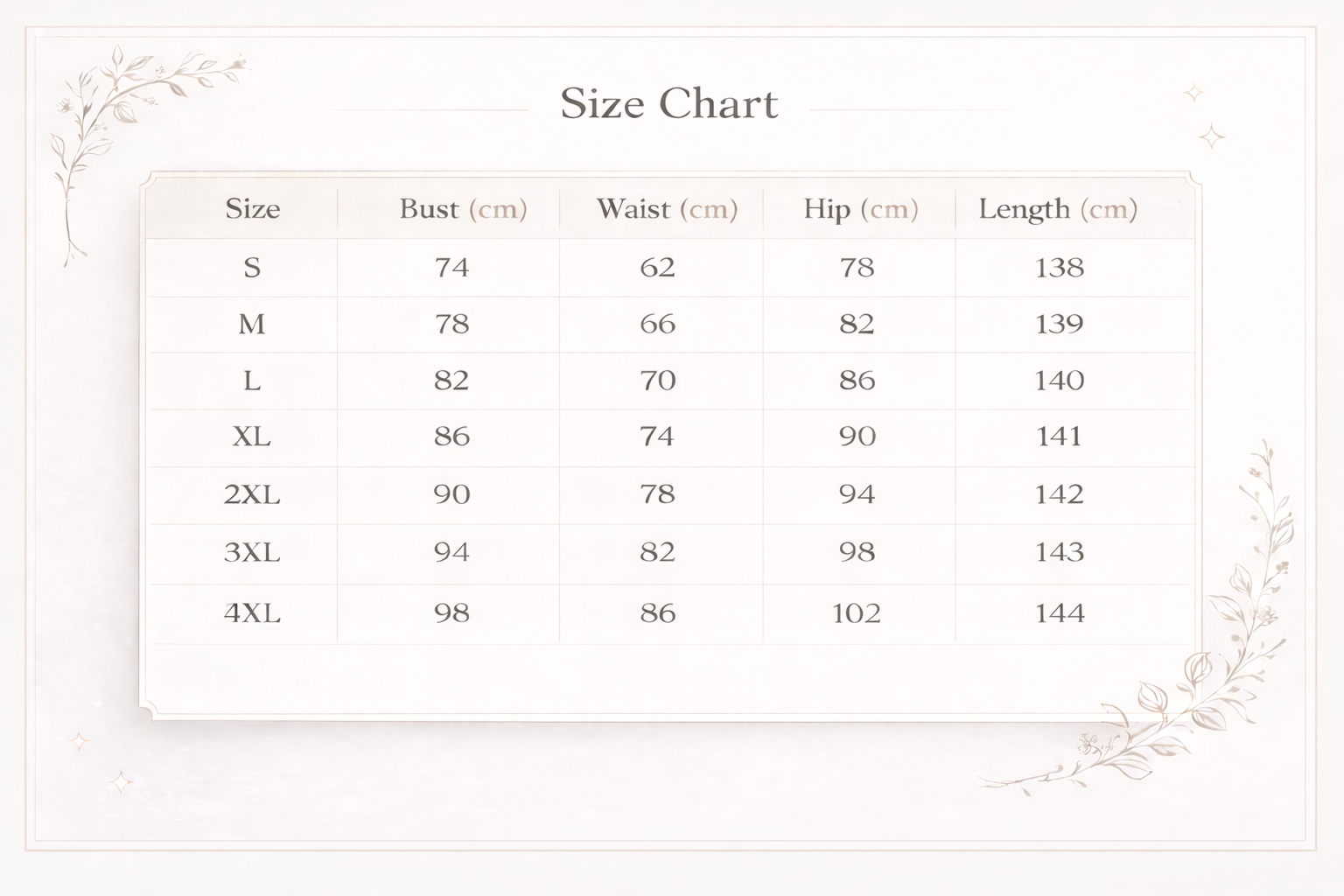Select the hip value 102 for 4XL
The height and width of the screenshot is (896, 1344).
point(856,613)
